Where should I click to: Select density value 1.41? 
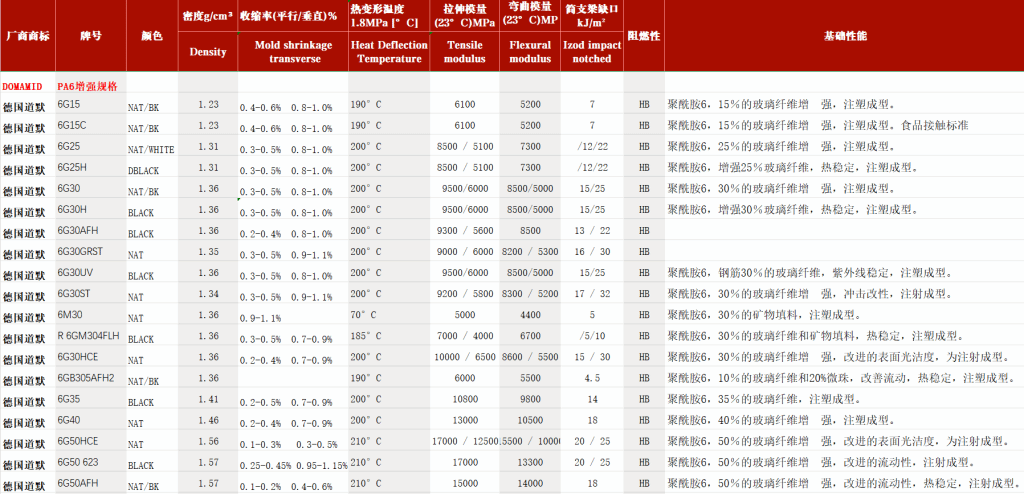[208, 399]
